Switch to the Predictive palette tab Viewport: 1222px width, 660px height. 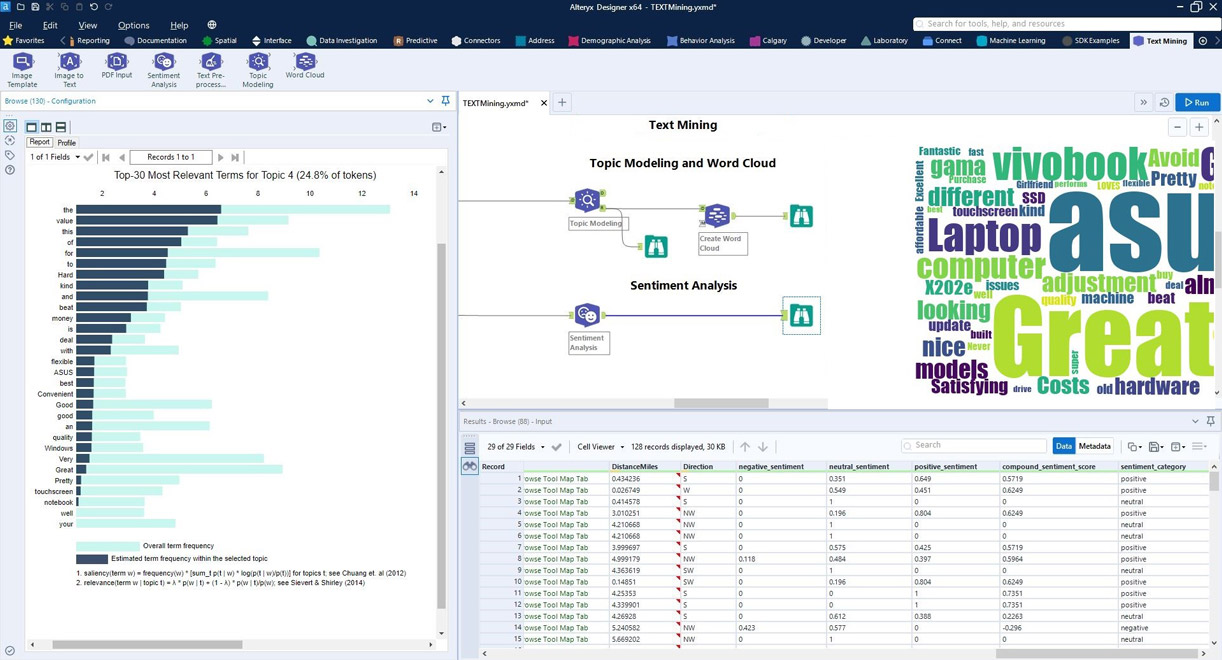click(x=415, y=41)
